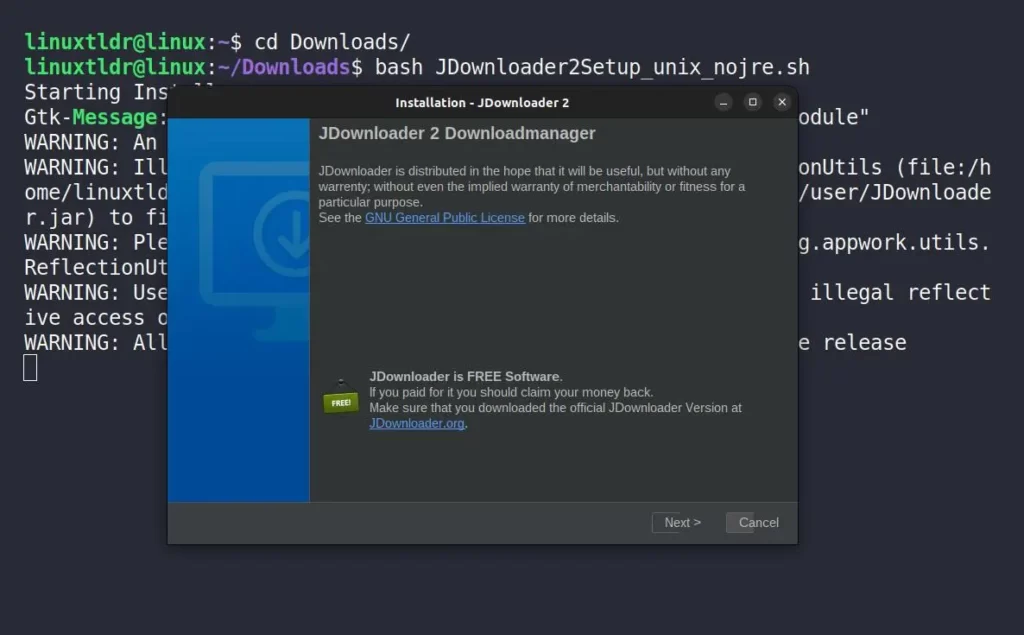Click the 'JDownloader 2 Downloadmanager' heading
The width and height of the screenshot is (1024, 635).
[457, 133]
